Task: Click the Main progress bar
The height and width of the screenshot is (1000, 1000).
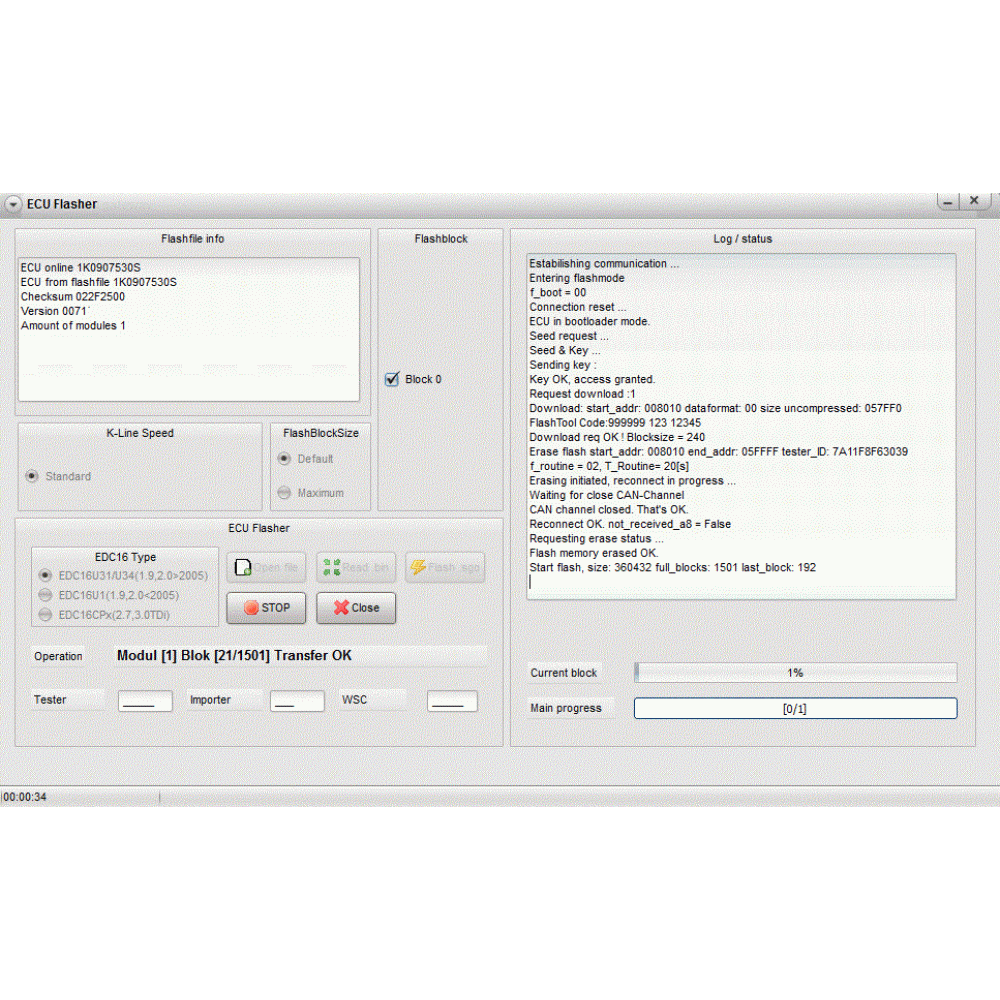Action: [x=795, y=708]
